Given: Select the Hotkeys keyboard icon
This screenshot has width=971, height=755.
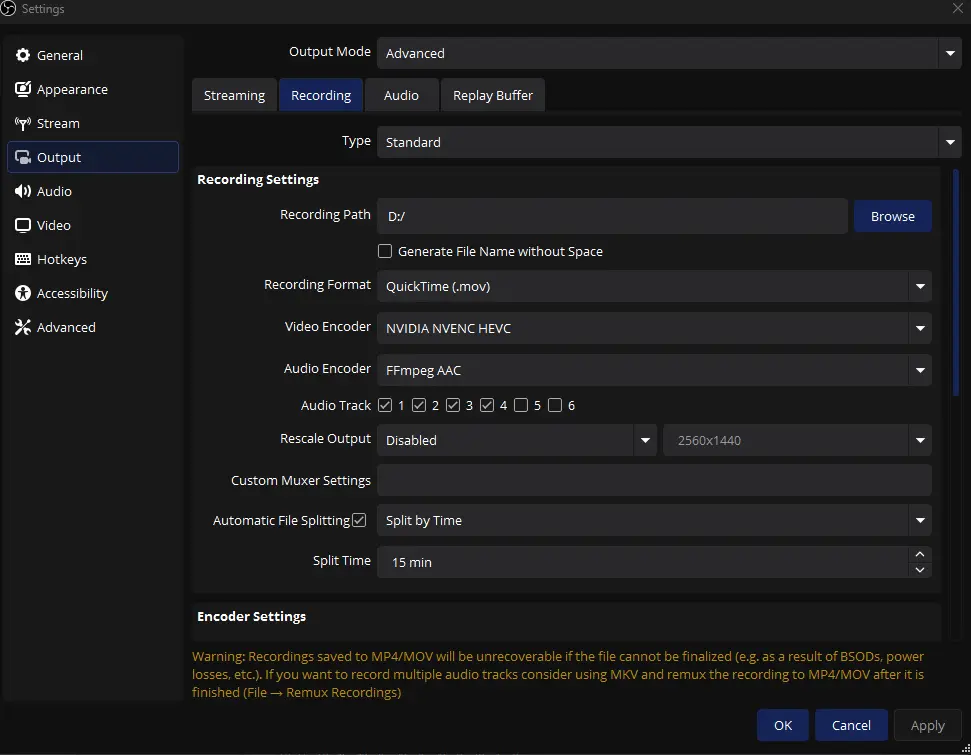Looking at the screenshot, I should [x=23, y=260].
